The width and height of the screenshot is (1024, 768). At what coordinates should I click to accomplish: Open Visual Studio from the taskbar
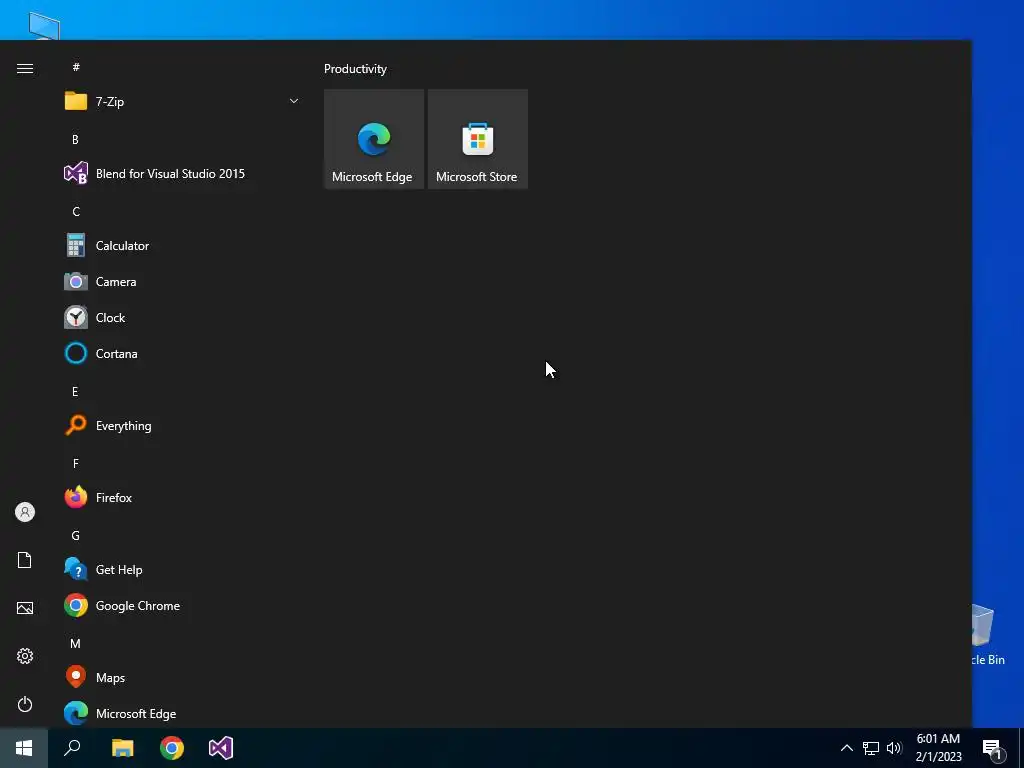[x=221, y=748]
